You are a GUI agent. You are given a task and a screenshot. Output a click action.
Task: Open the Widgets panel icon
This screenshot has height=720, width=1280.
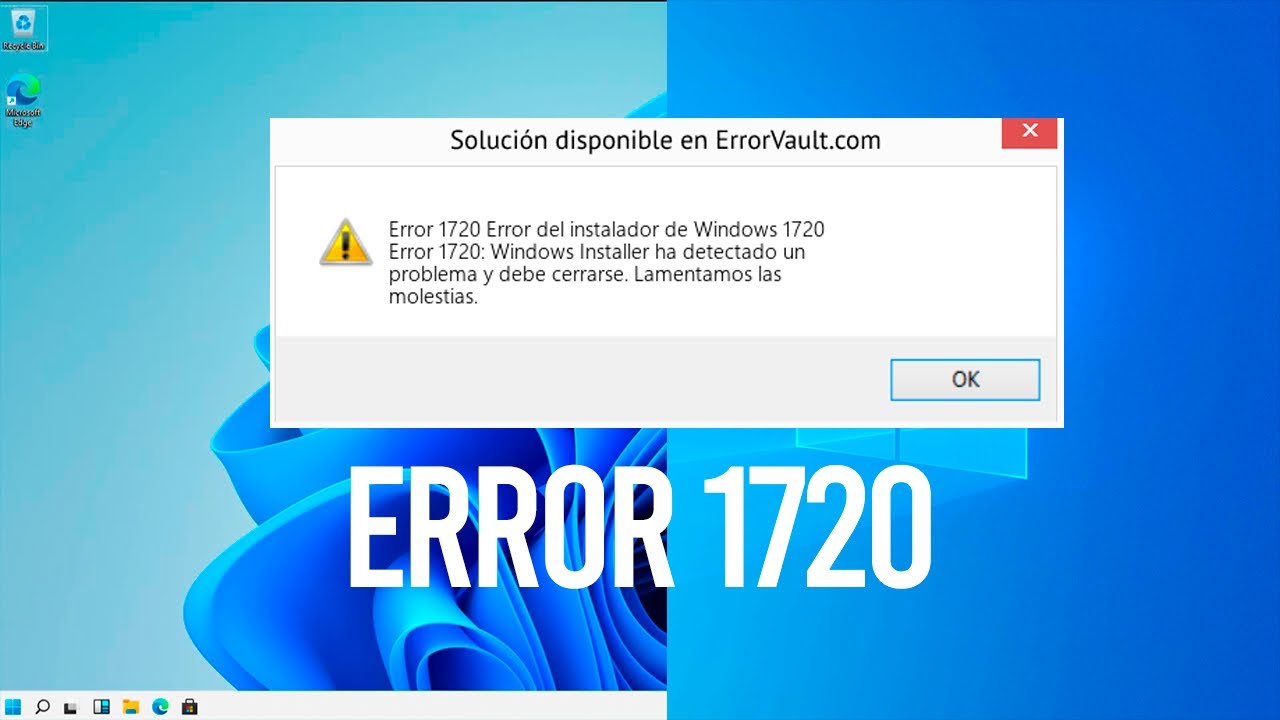click(101, 707)
